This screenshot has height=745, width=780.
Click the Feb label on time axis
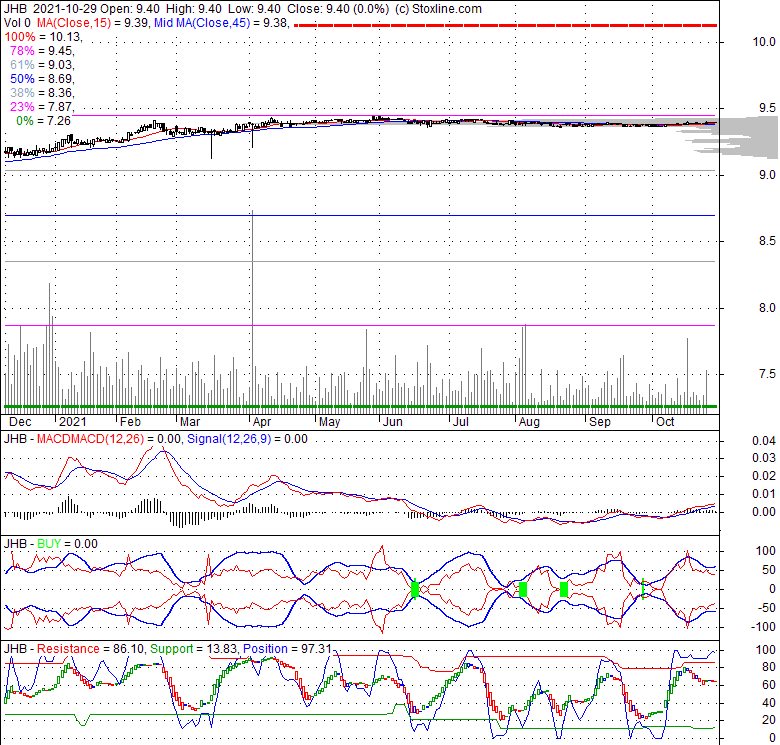tap(130, 422)
